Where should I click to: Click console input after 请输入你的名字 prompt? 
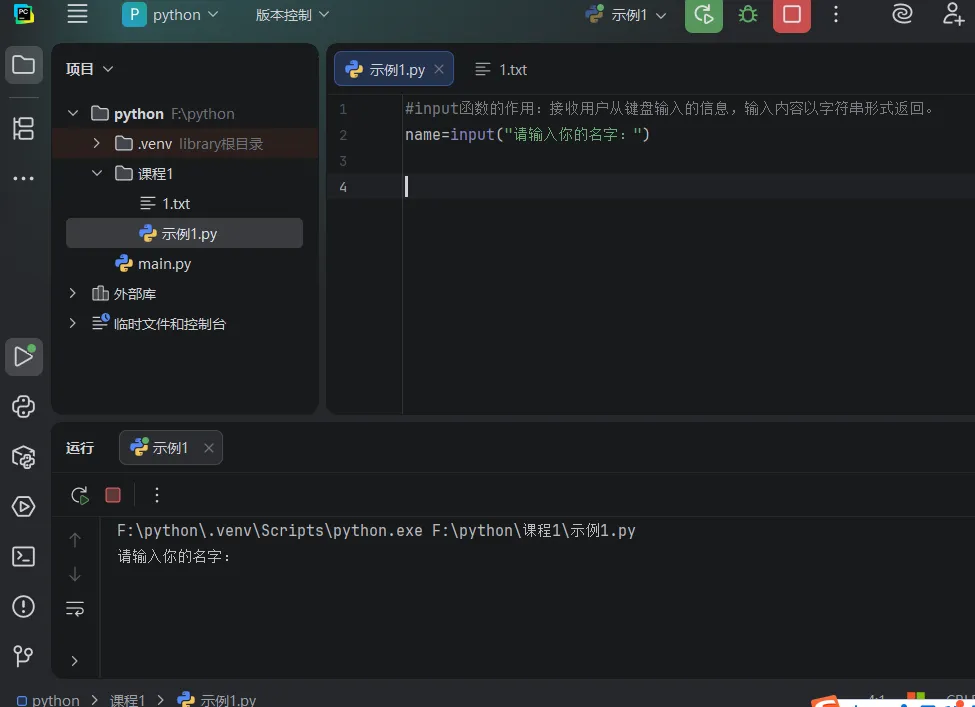pyautogui.click(x=236, y=557)
